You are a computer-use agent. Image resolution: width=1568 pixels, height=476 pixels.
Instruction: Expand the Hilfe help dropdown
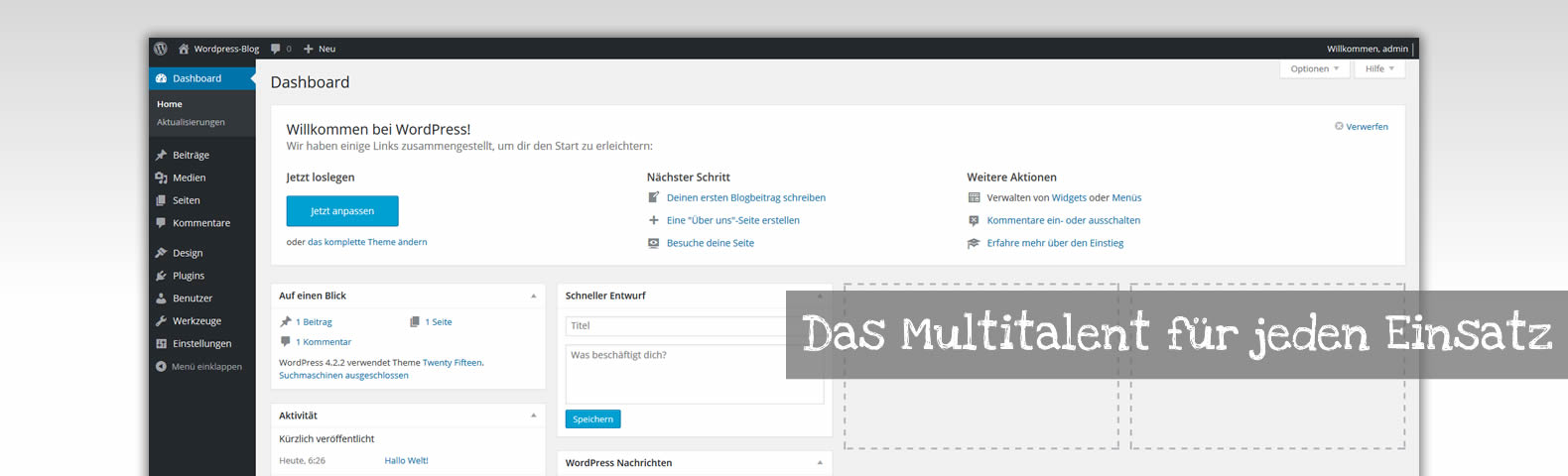click(x=1379, y=68)
